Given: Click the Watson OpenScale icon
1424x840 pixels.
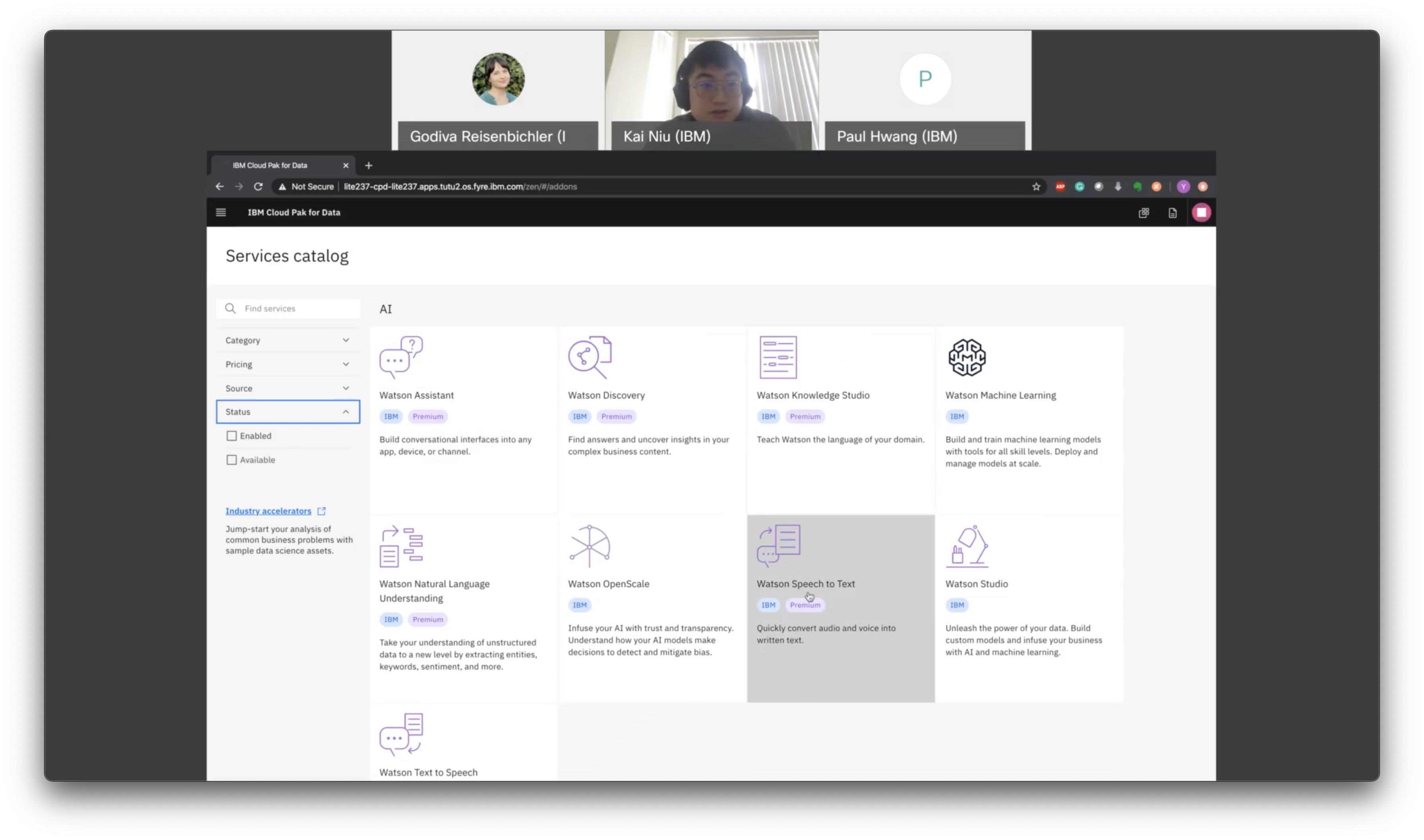Looking at the screenshot, I should point(590,546).
